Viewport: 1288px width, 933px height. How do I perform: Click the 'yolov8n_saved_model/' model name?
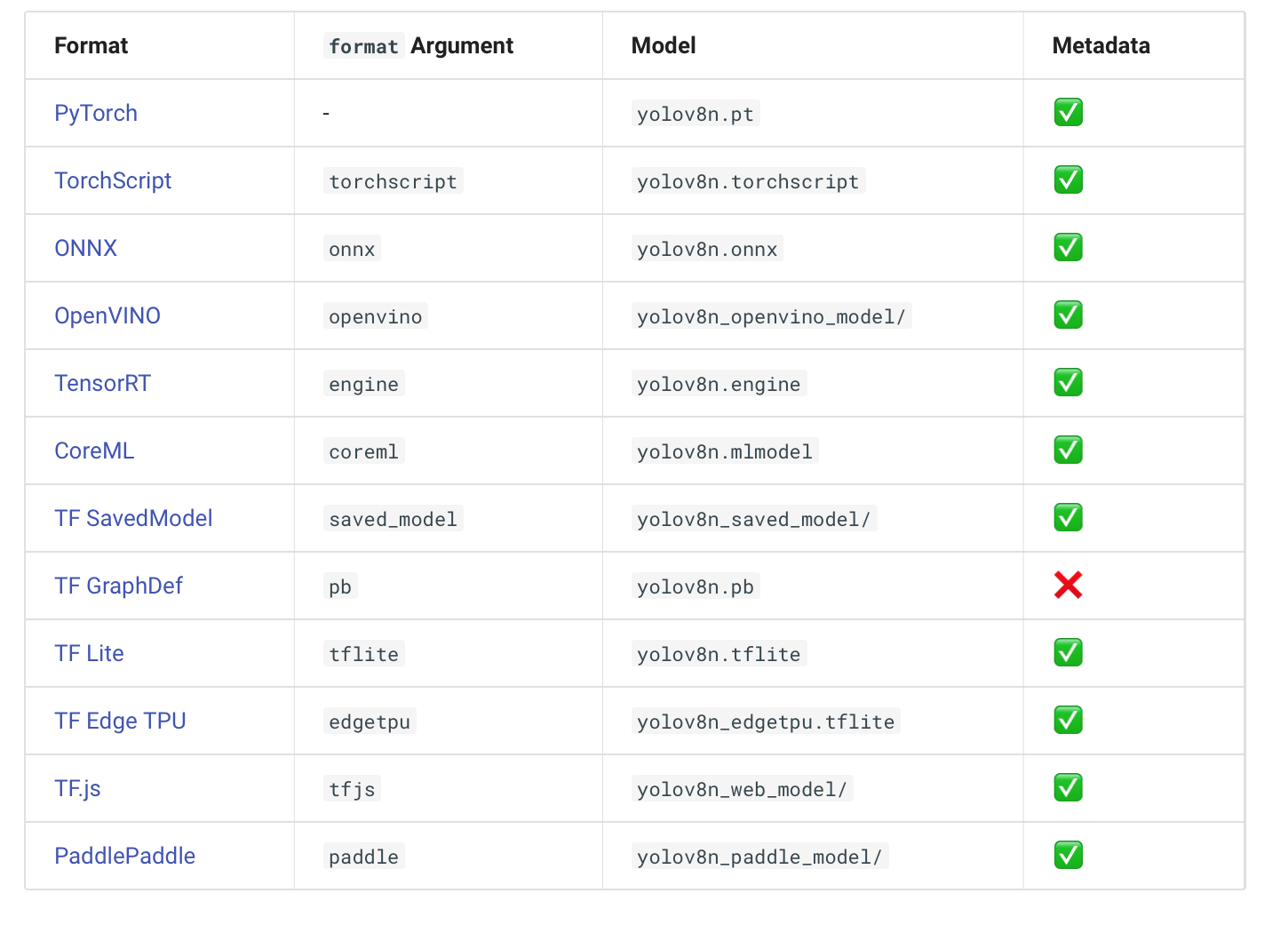click(x=754, y=519)
